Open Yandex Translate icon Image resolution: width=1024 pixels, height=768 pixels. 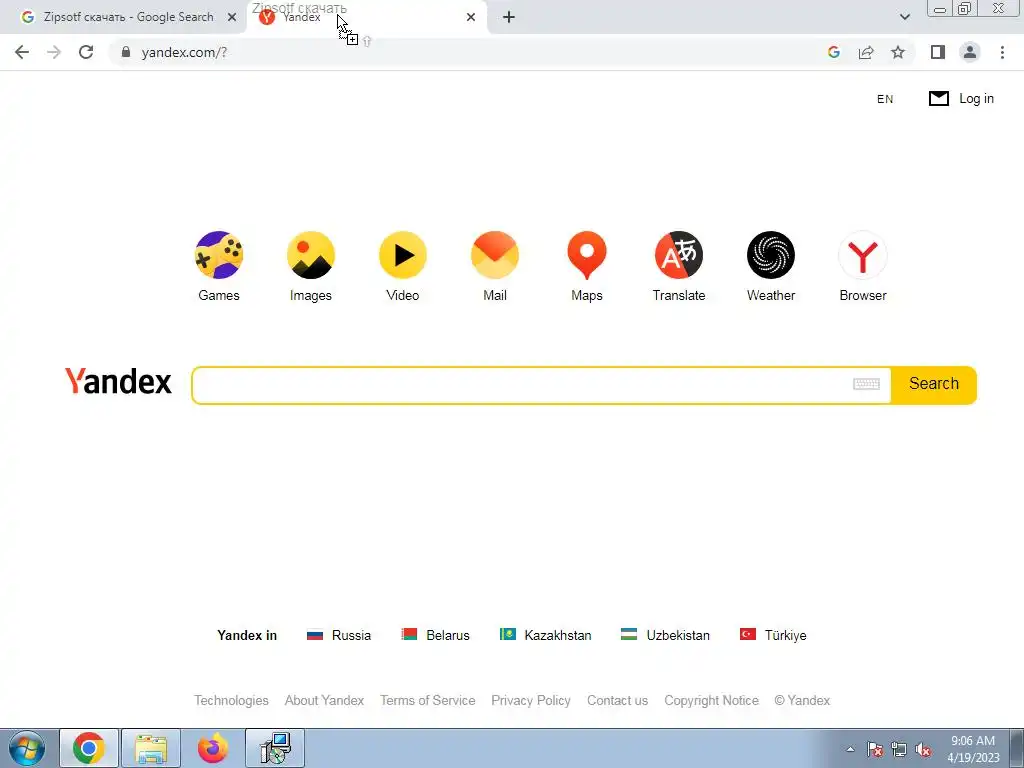coord(679,255)
